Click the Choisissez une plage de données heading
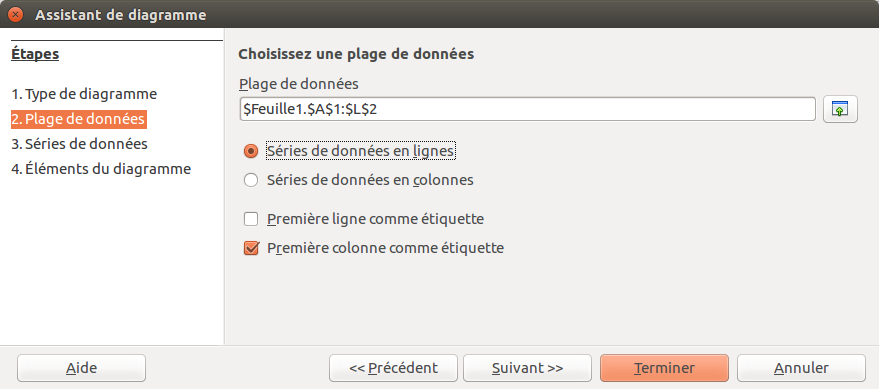This screenshot has height=389, width=879. (x=356, y=54)
